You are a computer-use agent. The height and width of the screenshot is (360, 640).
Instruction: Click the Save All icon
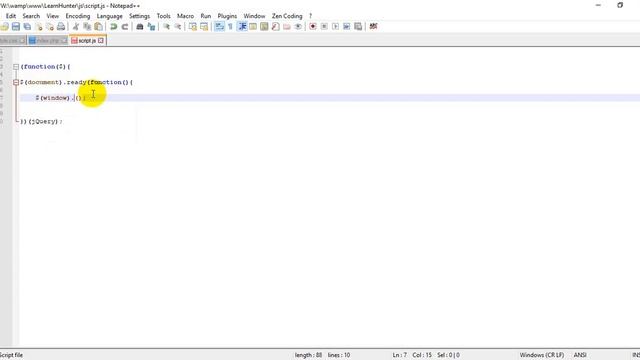tap(27, 27)
